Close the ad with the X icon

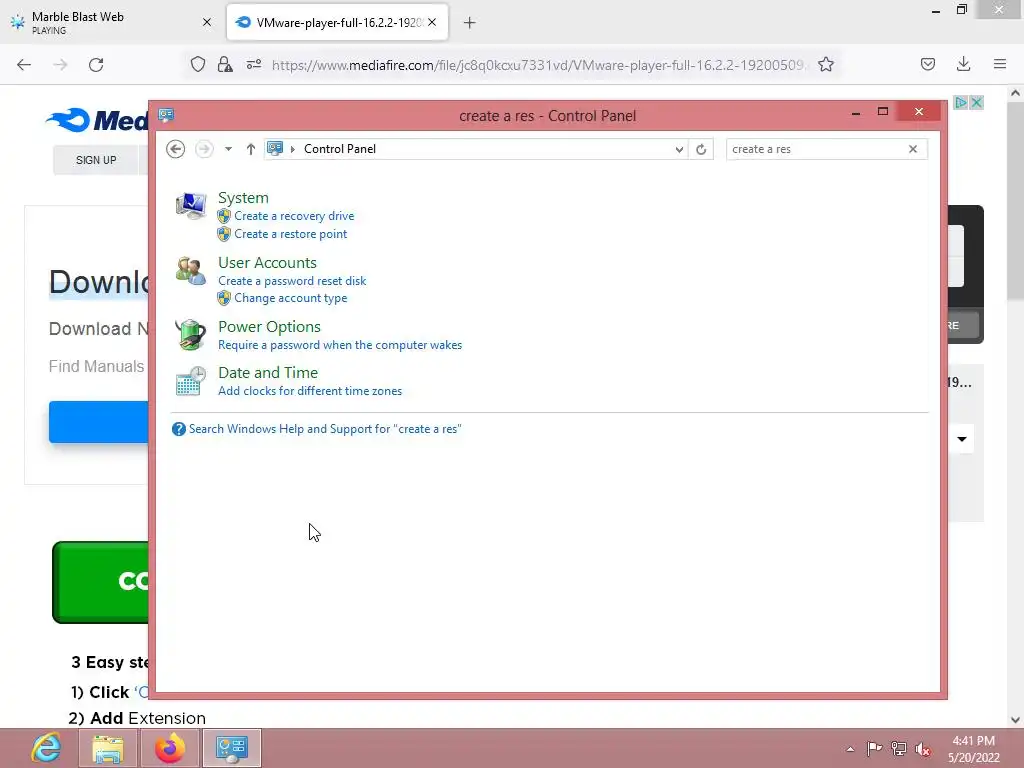pos(976,103)
